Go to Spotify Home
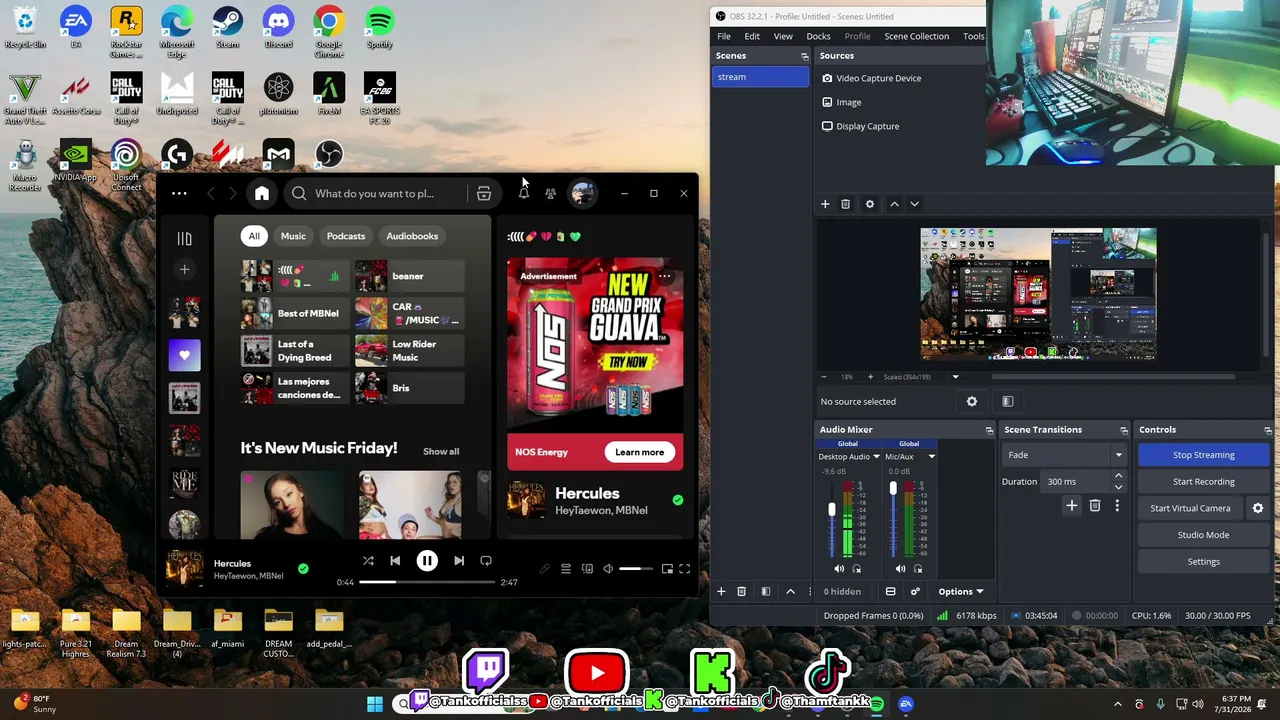Viewport: 1280px width, 720px height. pos(262,193)
